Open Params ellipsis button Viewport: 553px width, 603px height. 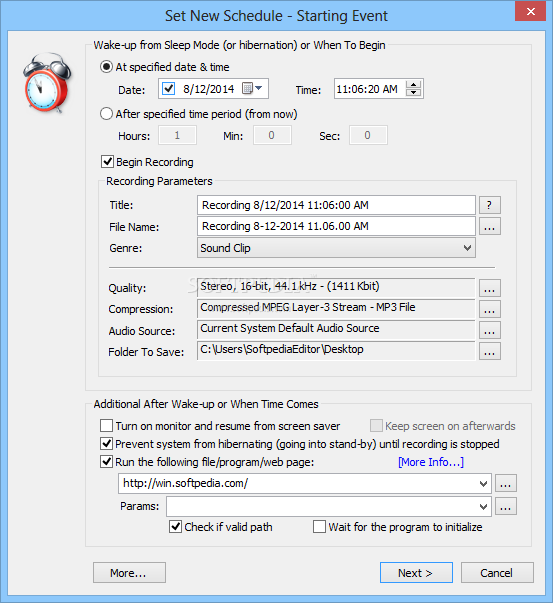(505, 506)
